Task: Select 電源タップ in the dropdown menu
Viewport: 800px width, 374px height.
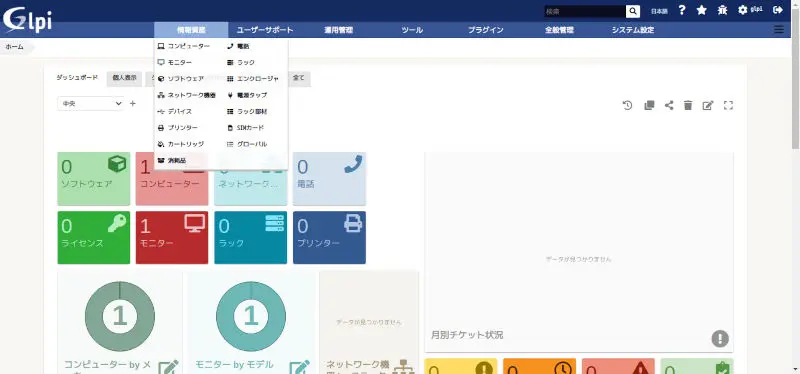Action: (x=246, y=95)
